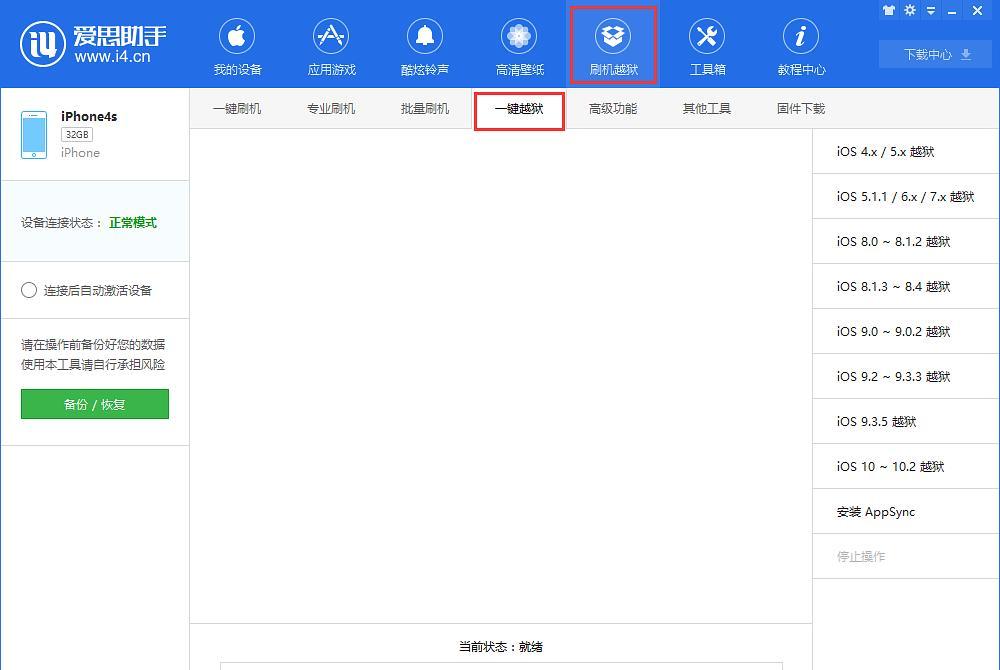Enable 连接后自动激活设备 option
This screenshot has height=670, width=1000.
(29, 291)
